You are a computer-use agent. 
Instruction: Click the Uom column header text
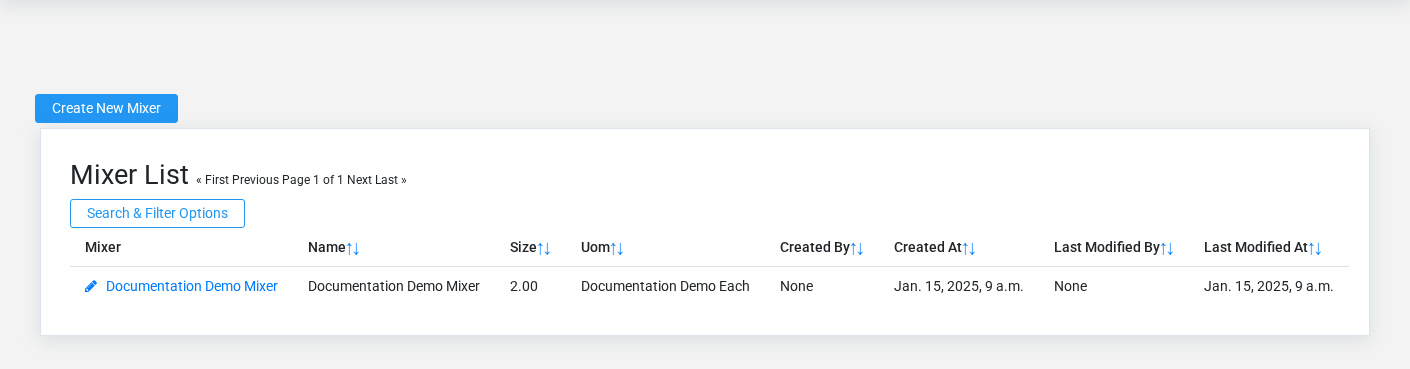click(x=595, y=247)
